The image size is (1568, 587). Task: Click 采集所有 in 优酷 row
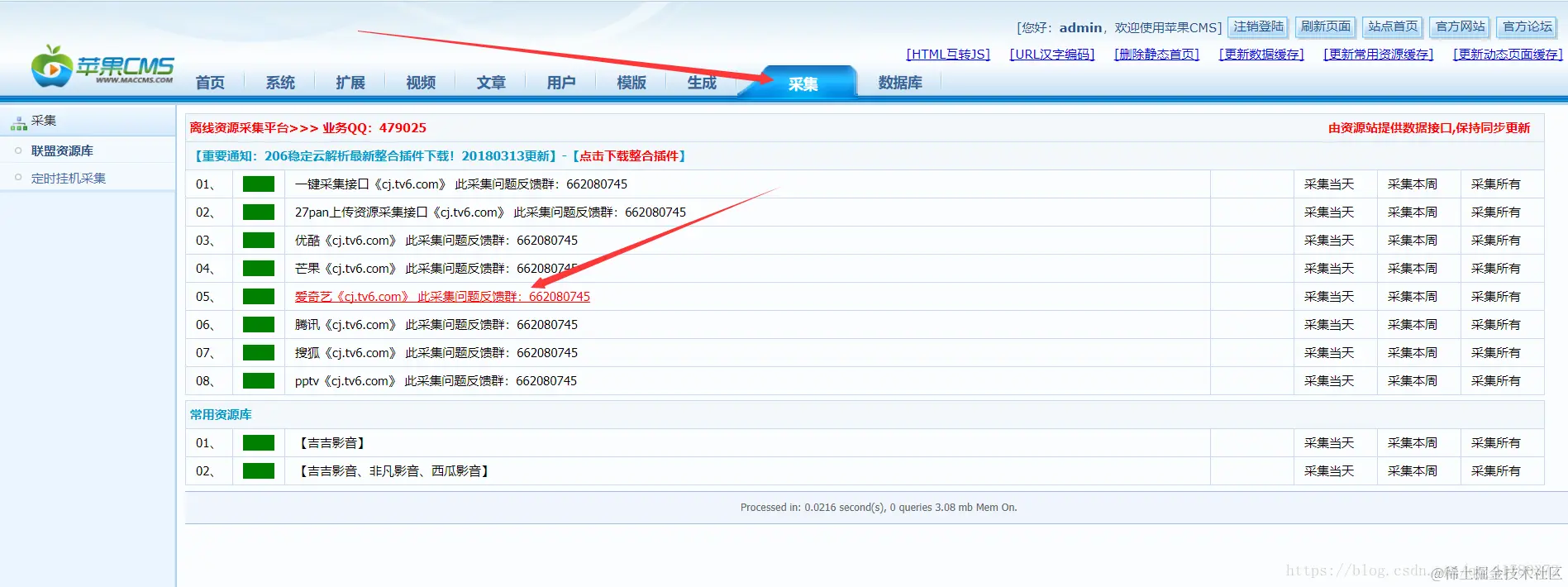pos(1496,240)
